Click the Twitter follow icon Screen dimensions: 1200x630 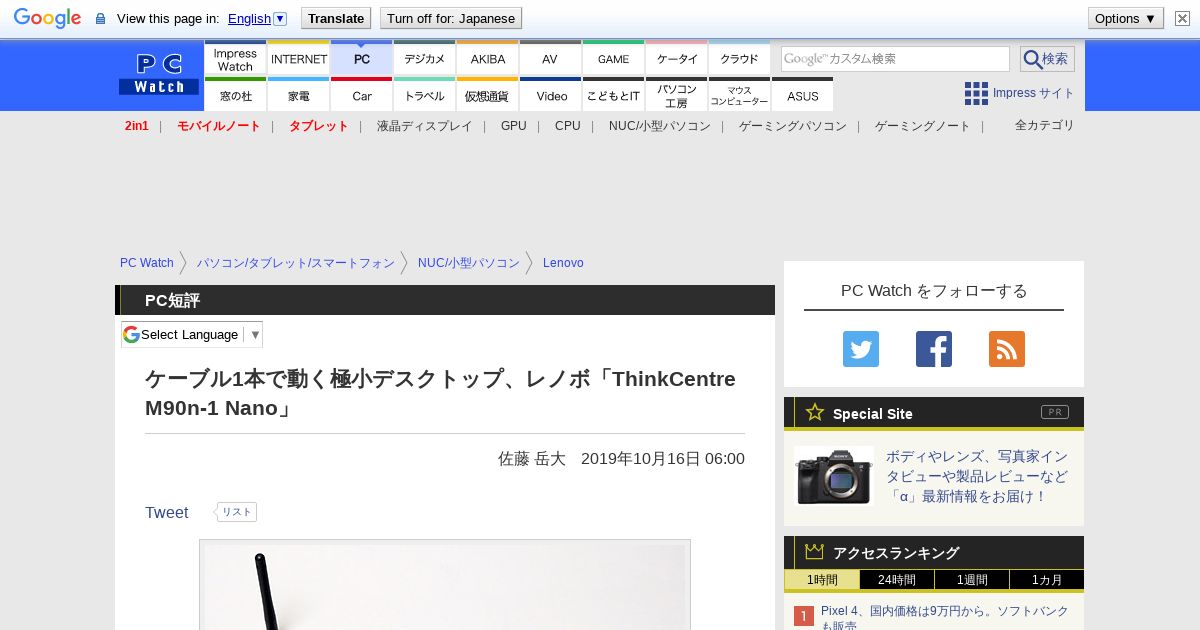click(x=861, y=349)
